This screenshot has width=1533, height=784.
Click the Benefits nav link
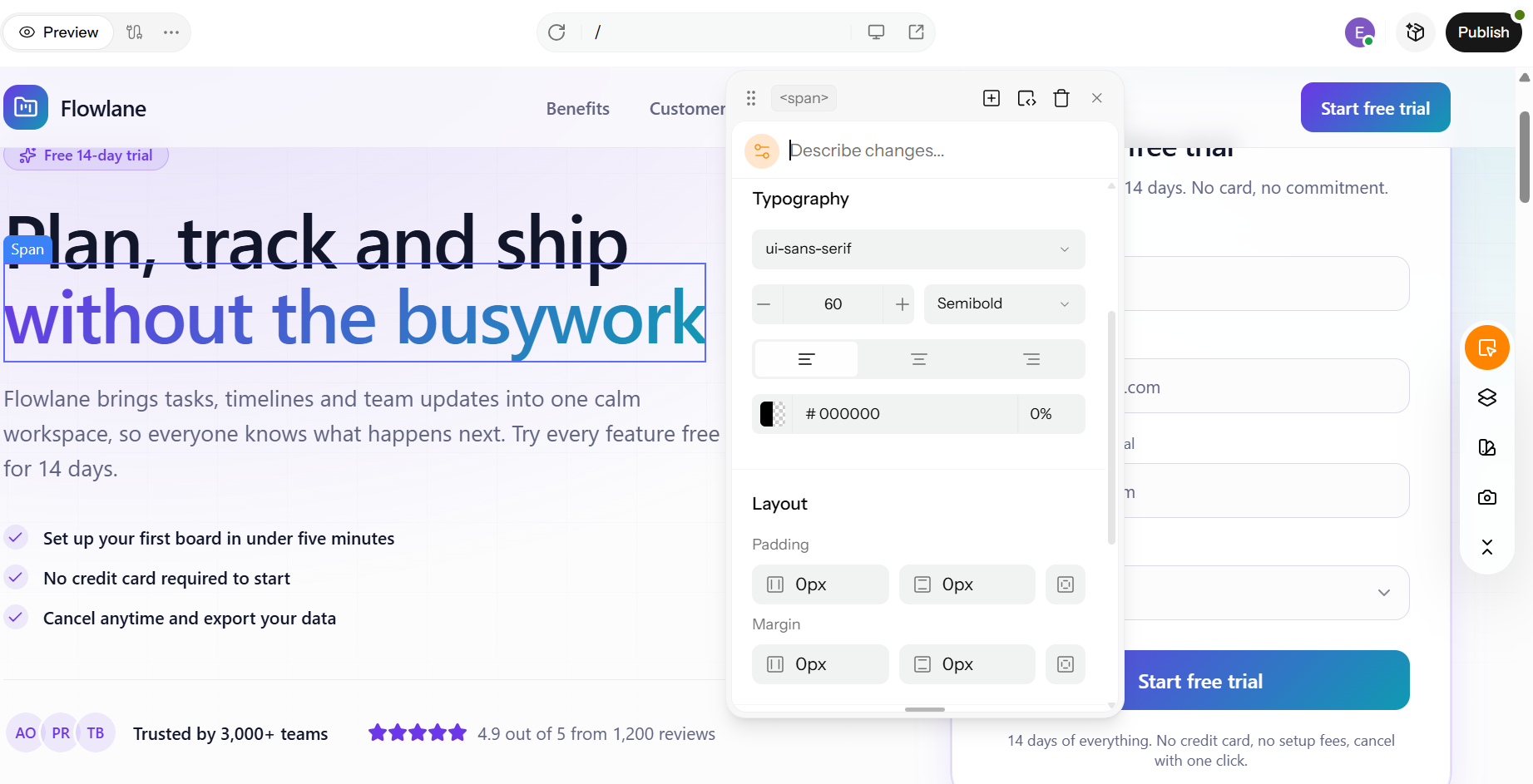click(578, 109)
